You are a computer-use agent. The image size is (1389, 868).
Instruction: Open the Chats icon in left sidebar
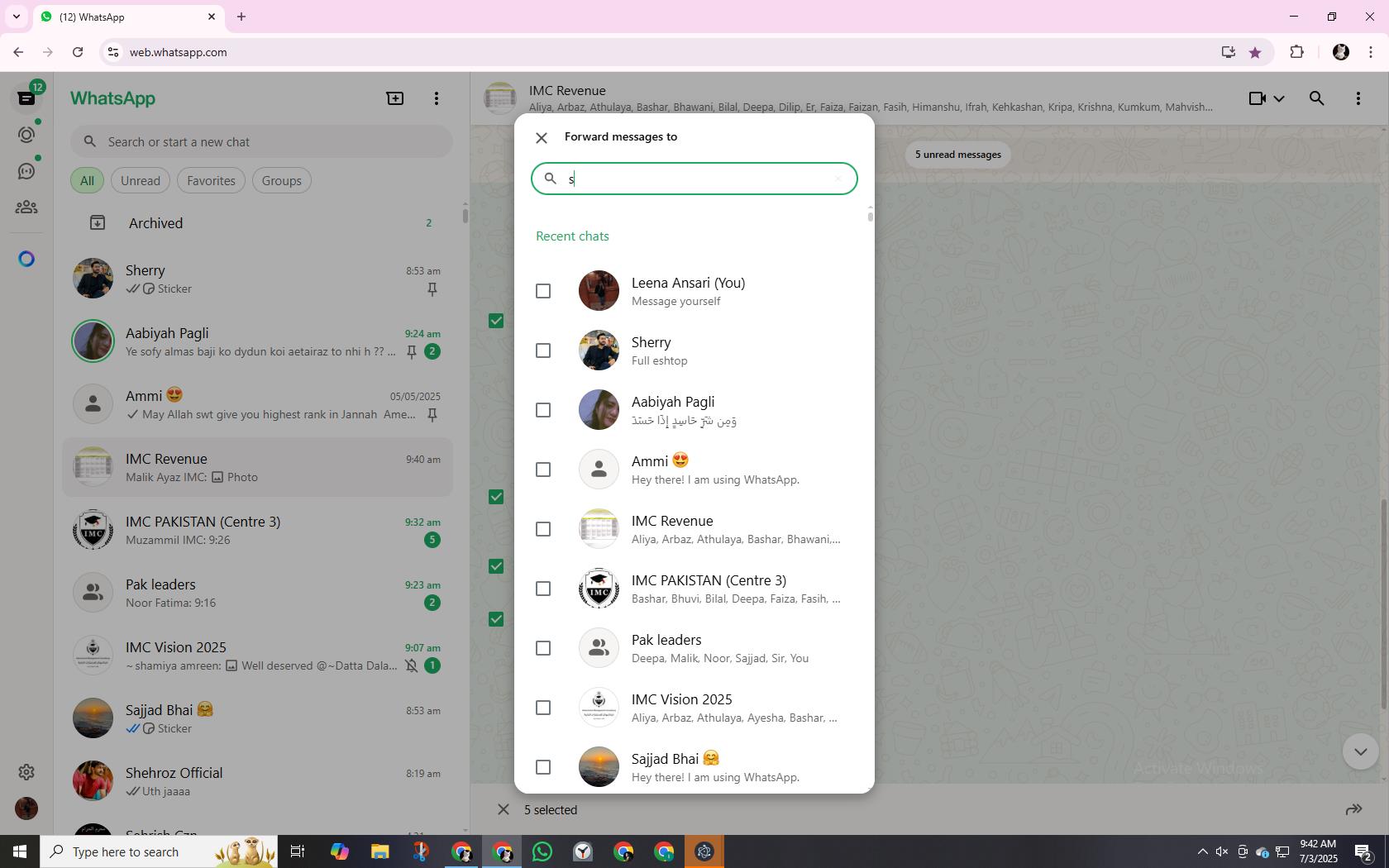pyautogui.click(x=26, y=98)
